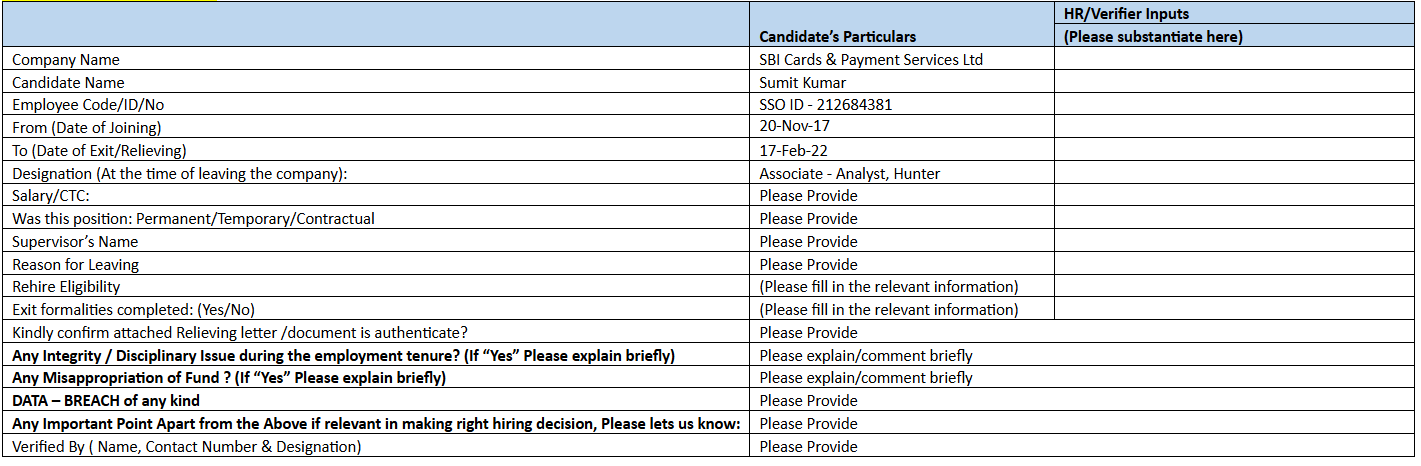This screenshot has width=1421, height=466.
Task: Select the Candidate's Particulars header cell
Action: pyautogui.click(x=837, y=37)
